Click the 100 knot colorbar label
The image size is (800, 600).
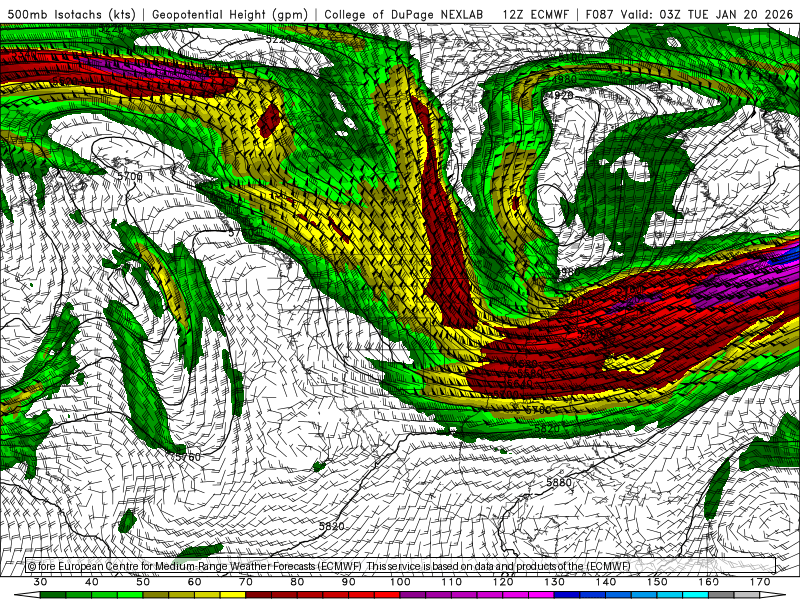(x=400, y=582)
